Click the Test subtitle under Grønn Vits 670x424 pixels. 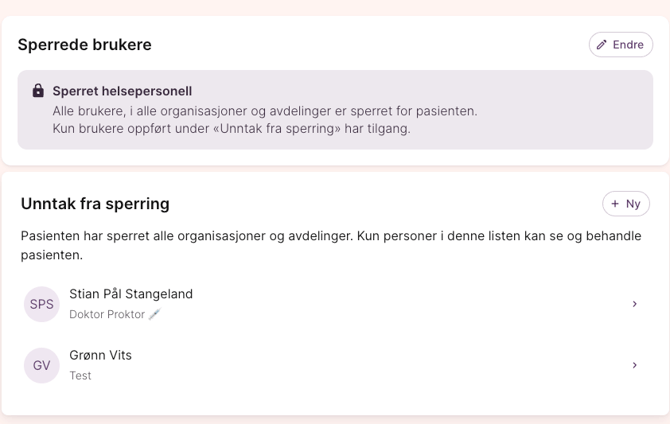(80, 376)
